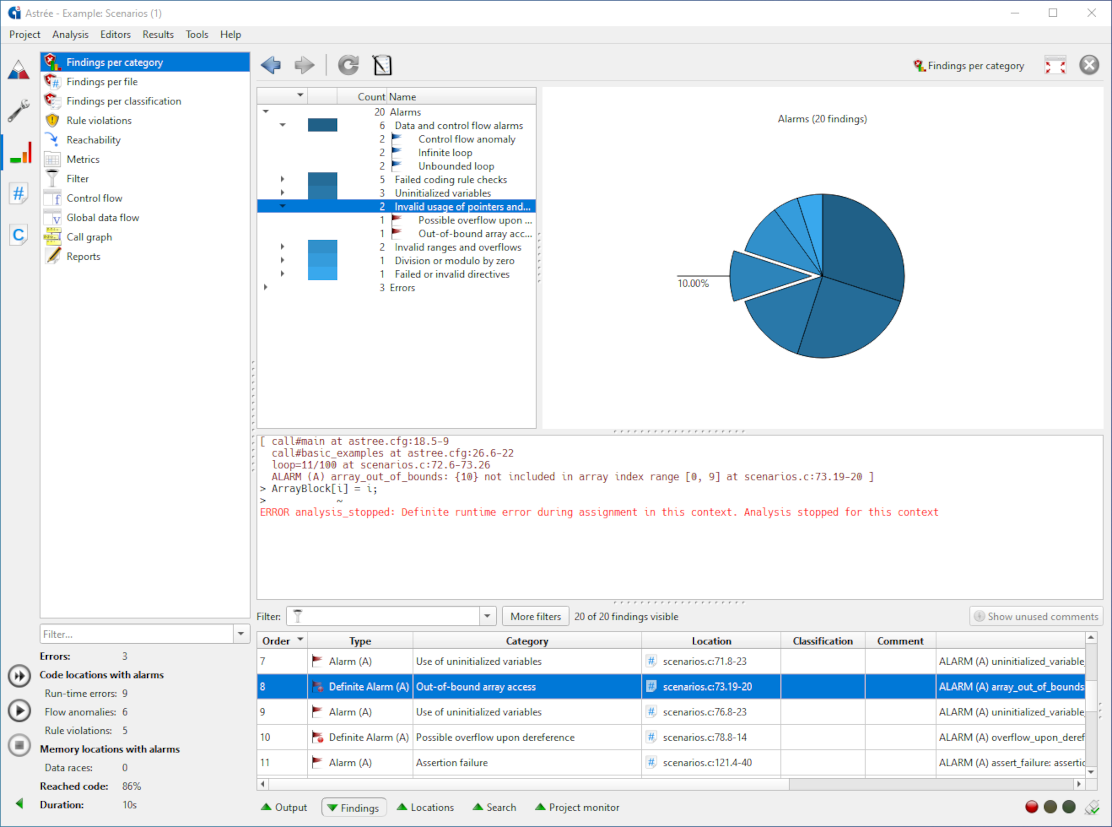The height and width of the screenshot is (827, 1112).
Task: Start analysis with the play button
Action: (x=19, y=710)
